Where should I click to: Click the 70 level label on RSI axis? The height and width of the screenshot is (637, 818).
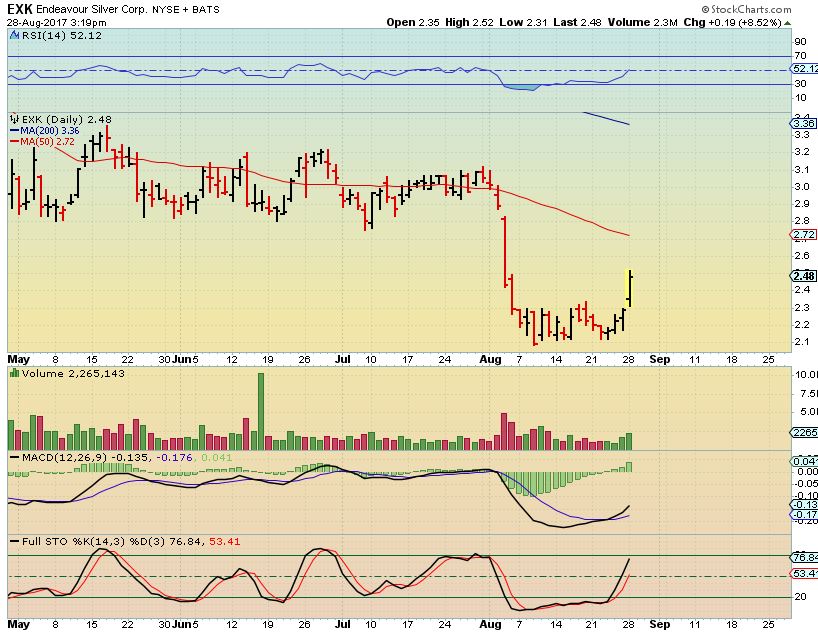click(800, 56)
